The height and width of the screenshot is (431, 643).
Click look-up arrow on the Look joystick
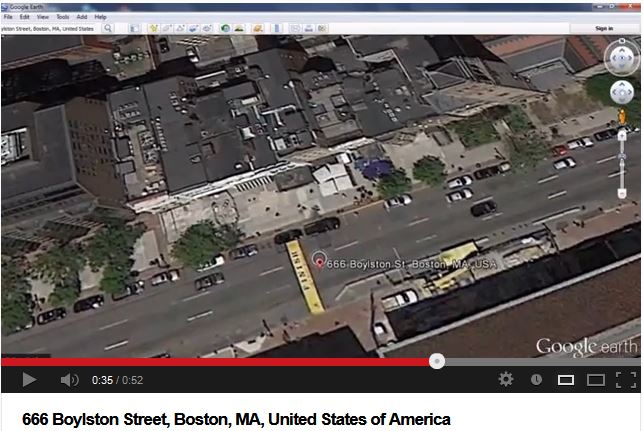click(622, 50)
